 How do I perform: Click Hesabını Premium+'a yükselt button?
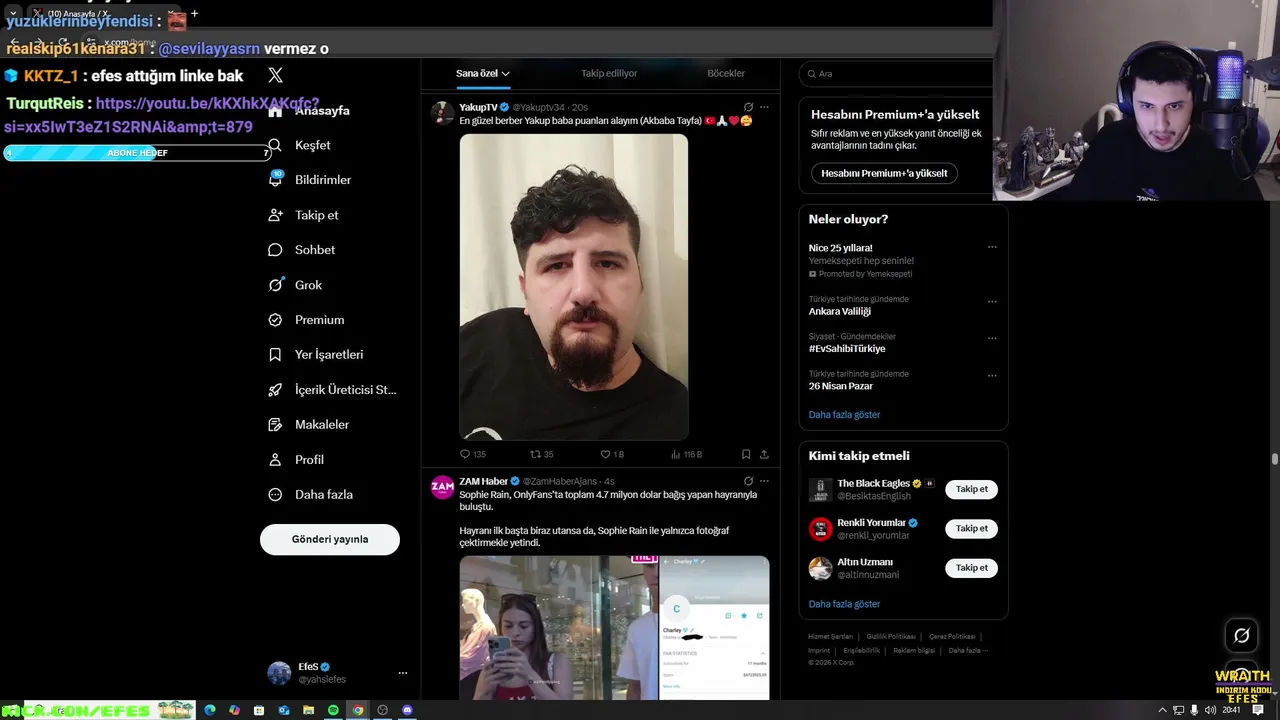884,173
